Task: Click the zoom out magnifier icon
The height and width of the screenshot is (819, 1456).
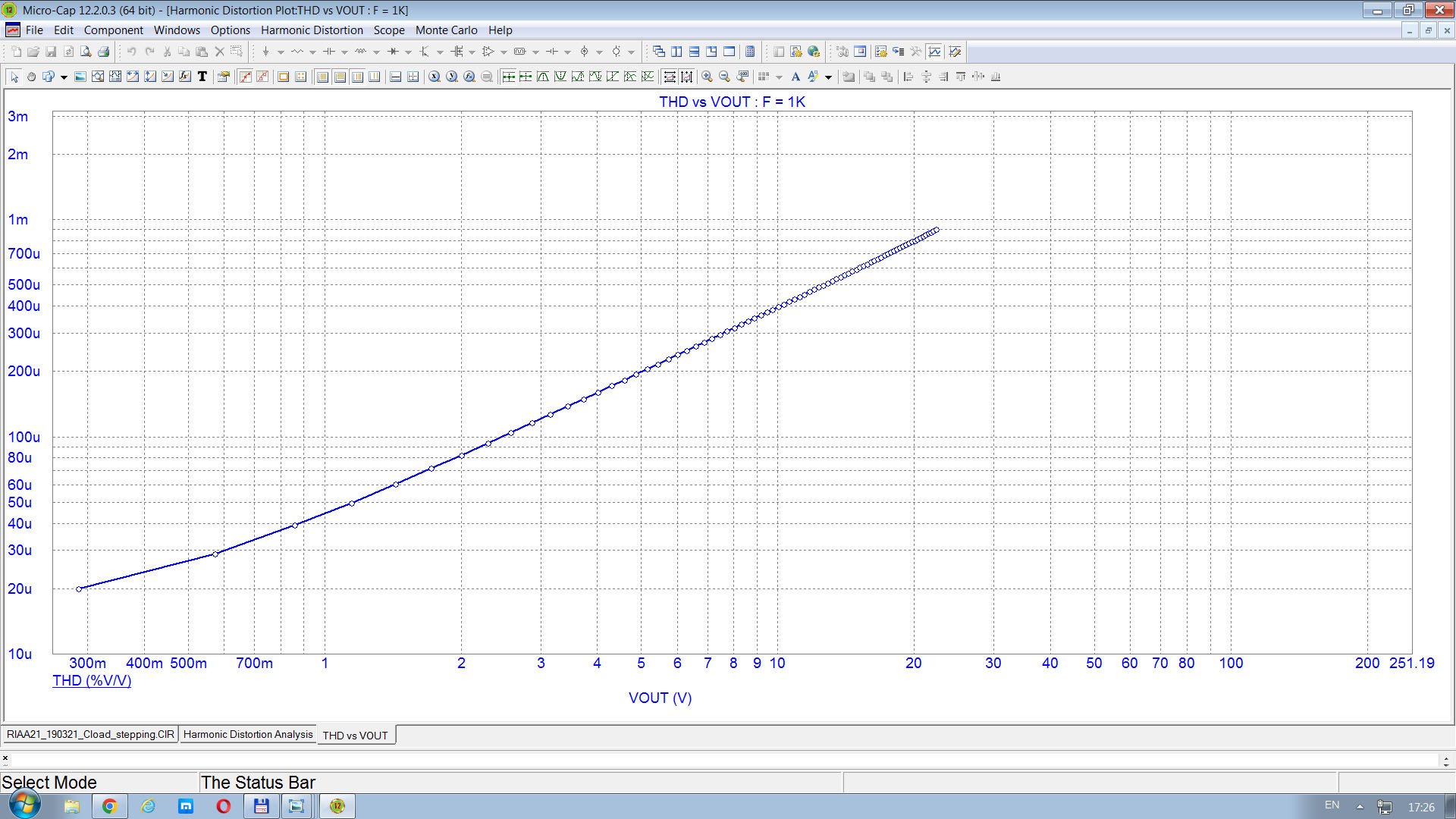Action: [724, 77]
